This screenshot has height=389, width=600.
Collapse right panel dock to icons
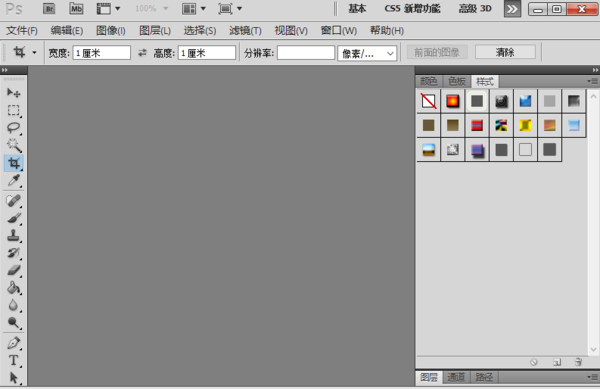click(x=595, y=70)
